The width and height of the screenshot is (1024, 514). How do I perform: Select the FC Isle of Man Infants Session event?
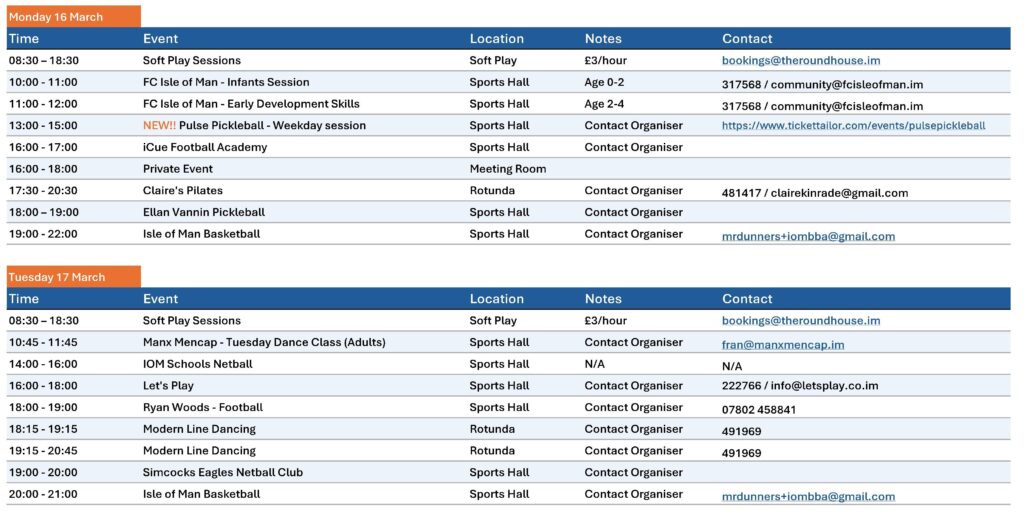[226, 82]
